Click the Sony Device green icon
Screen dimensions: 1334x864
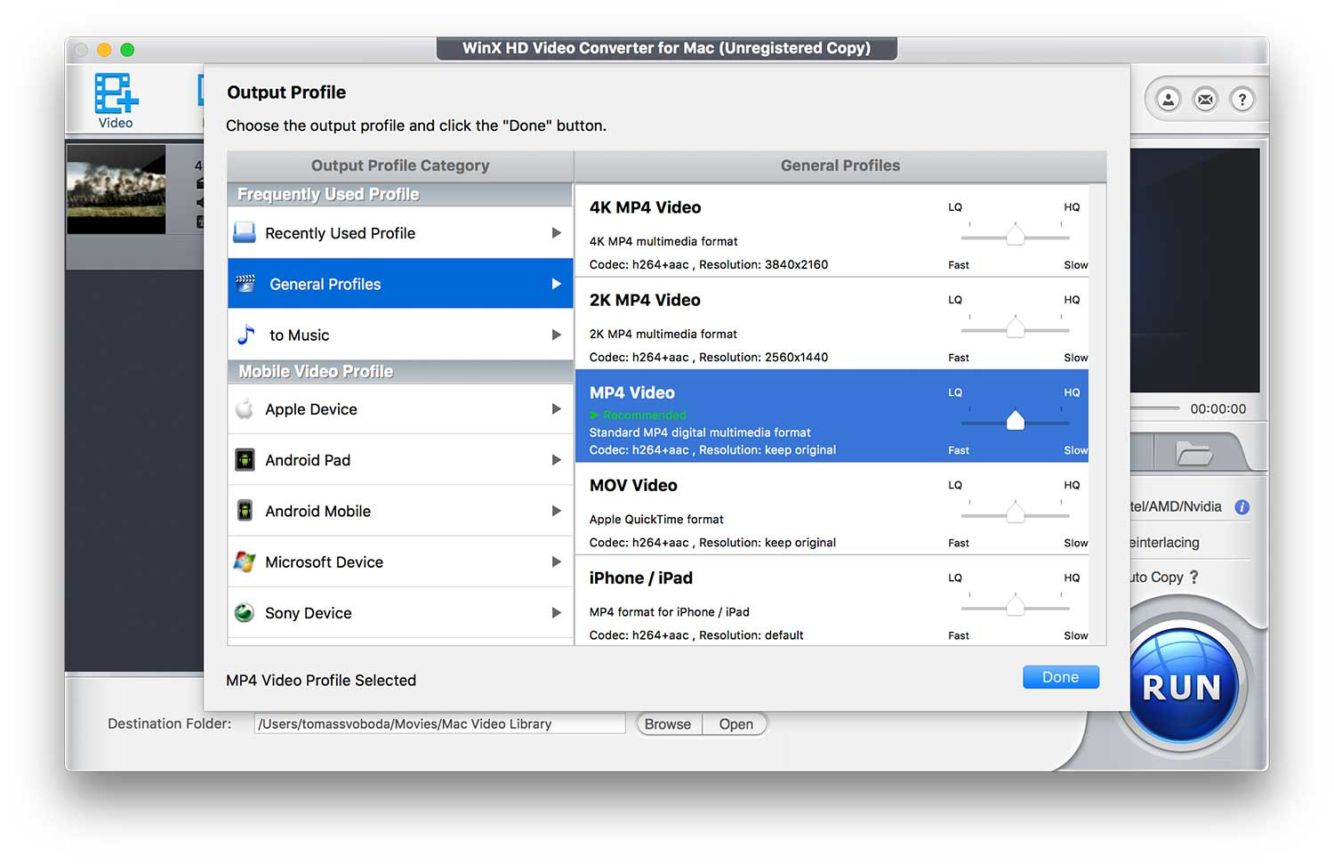244,613
